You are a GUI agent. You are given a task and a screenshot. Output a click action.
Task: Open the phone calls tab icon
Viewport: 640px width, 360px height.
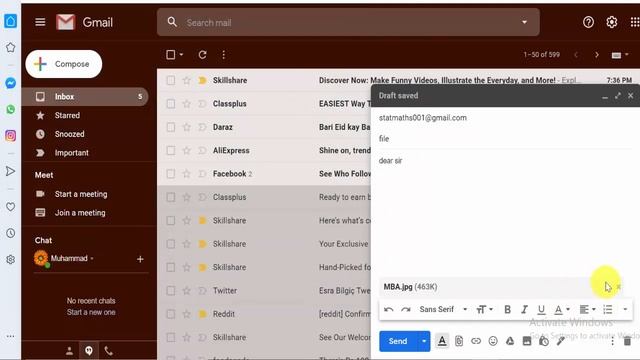coord(109,351)
